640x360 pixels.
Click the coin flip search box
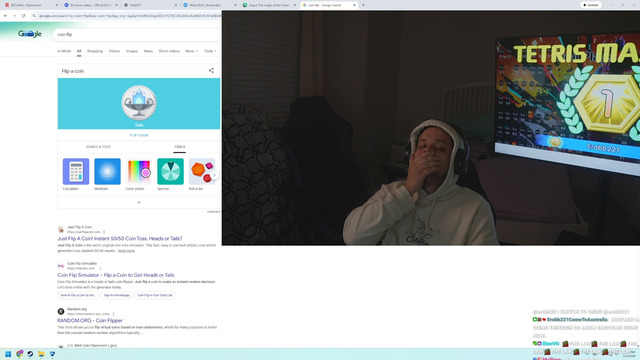(137, 34)
